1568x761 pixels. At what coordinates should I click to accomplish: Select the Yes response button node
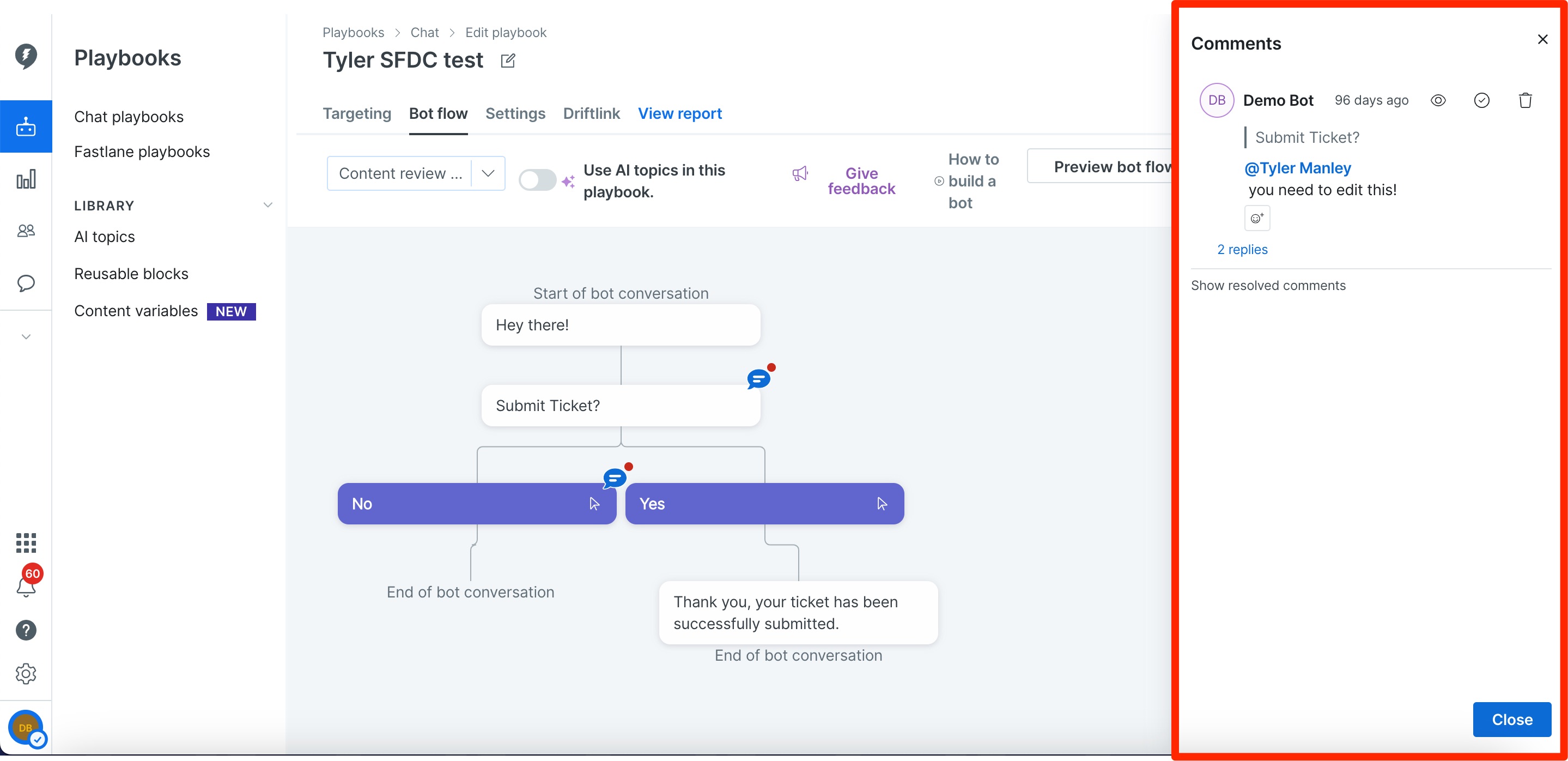[x=764, y=504]
